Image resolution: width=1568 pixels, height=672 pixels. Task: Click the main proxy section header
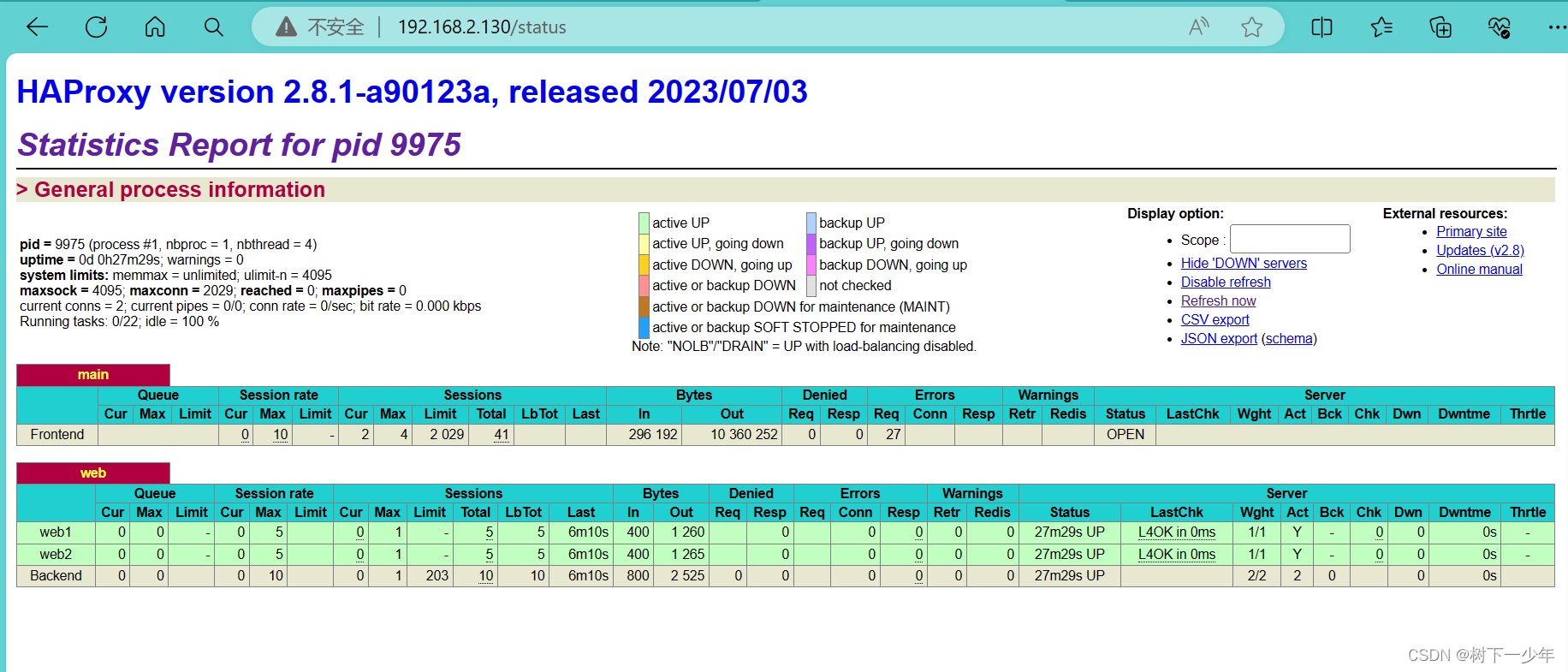coord(93,374)
